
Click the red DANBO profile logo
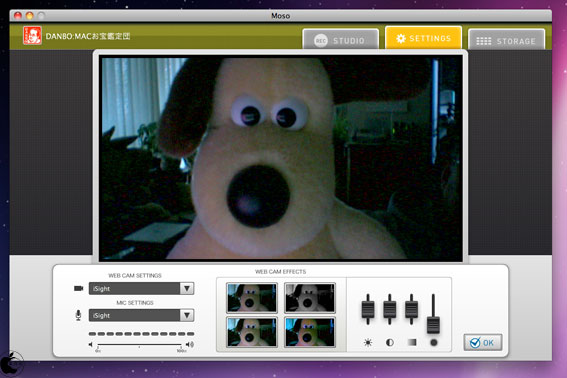(x=32, y=35)
